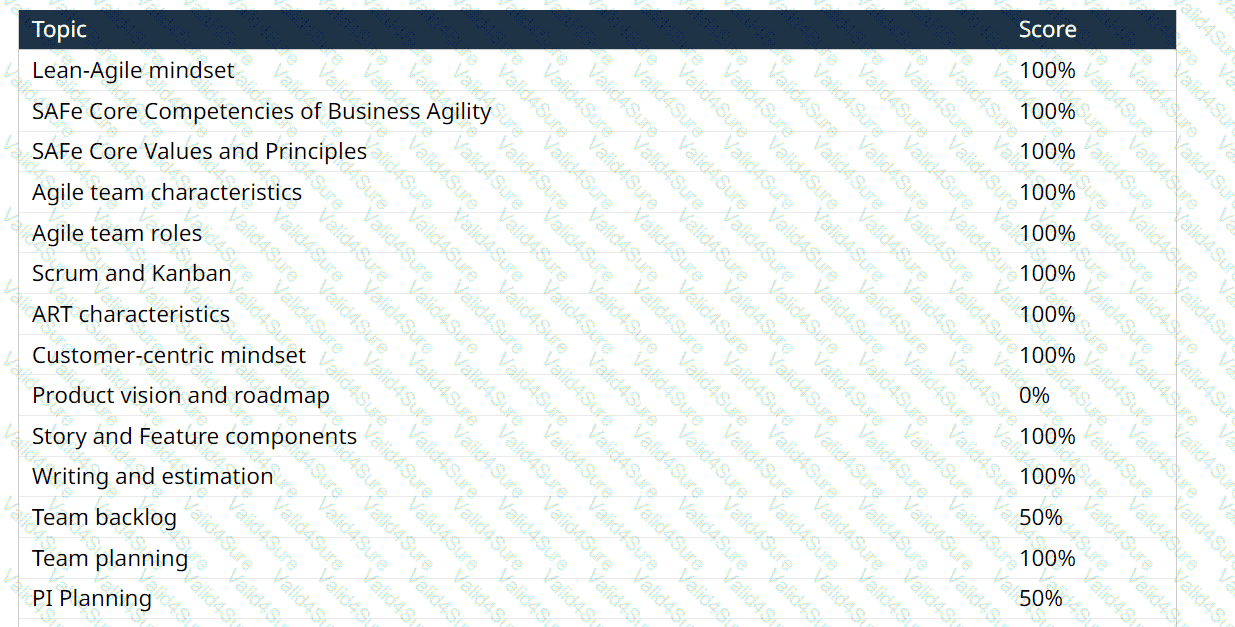Viewport: 1235px width, 627px height.
Task: Select Story and Feature components topic
Action: coord(194,436)
